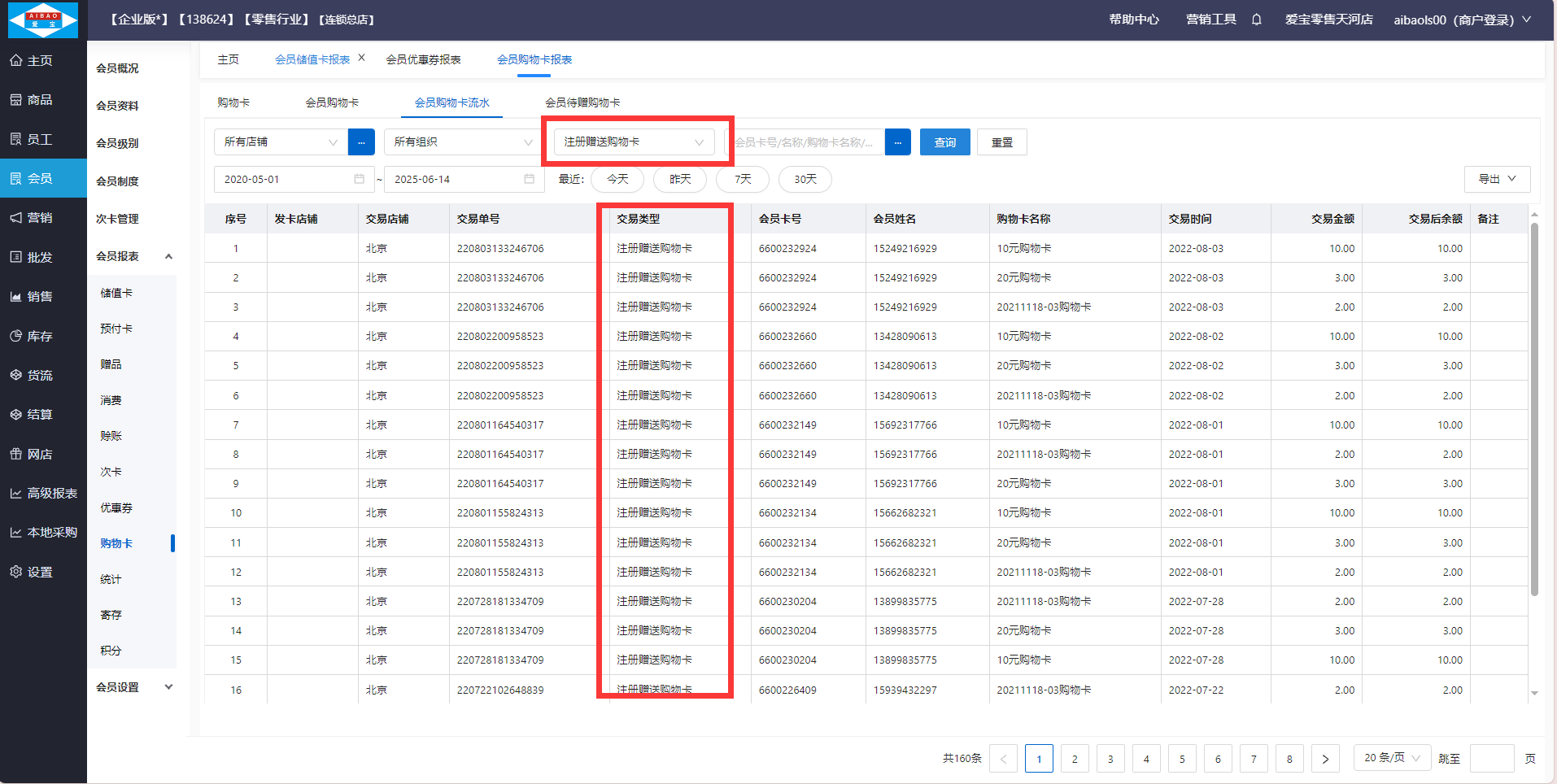Viewport: 1557px width, 784px height.
Task: Click the table vertical scrollbar
Action: pyautogui.click(x=1534, y=407)
